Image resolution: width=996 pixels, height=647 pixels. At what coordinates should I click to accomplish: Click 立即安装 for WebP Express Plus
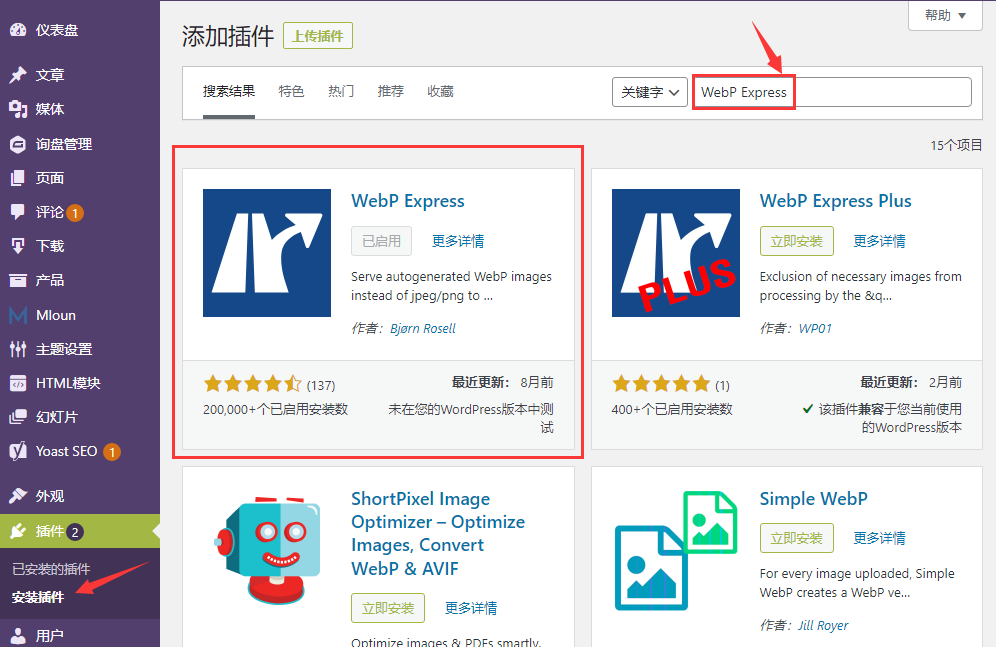pyautogui.click(x=797, y=241)
